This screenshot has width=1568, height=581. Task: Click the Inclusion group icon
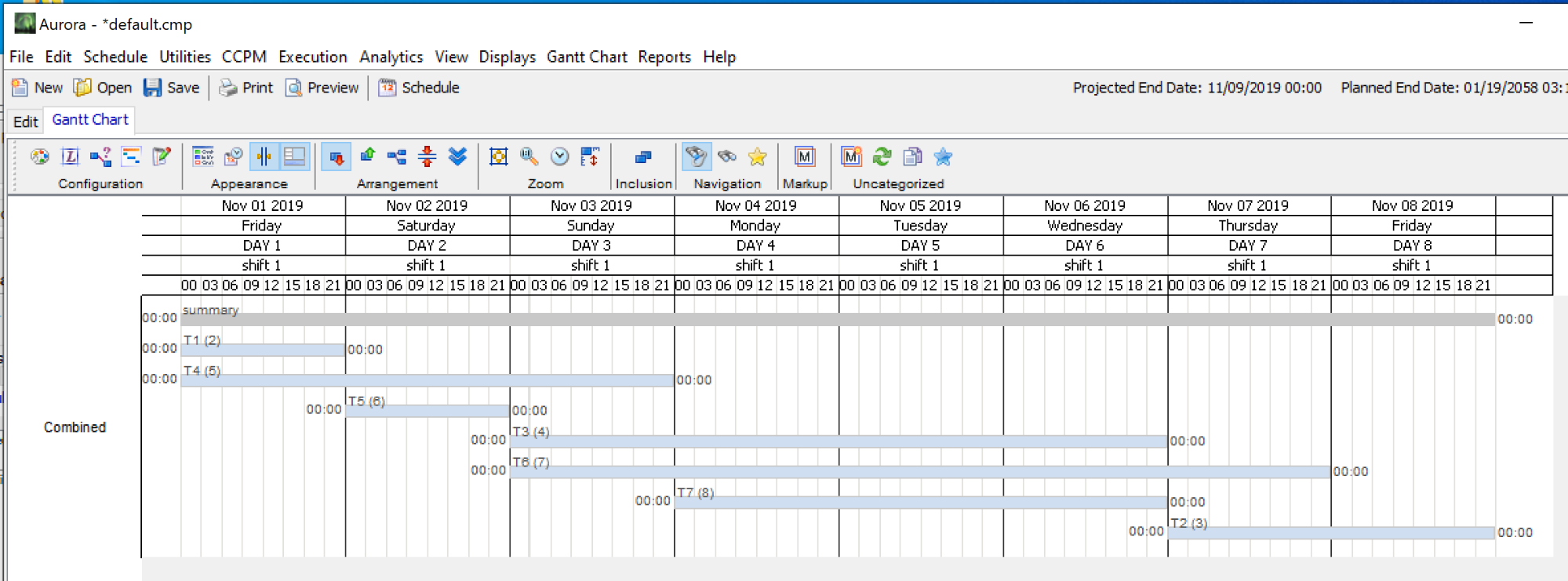tap(643, 157)
